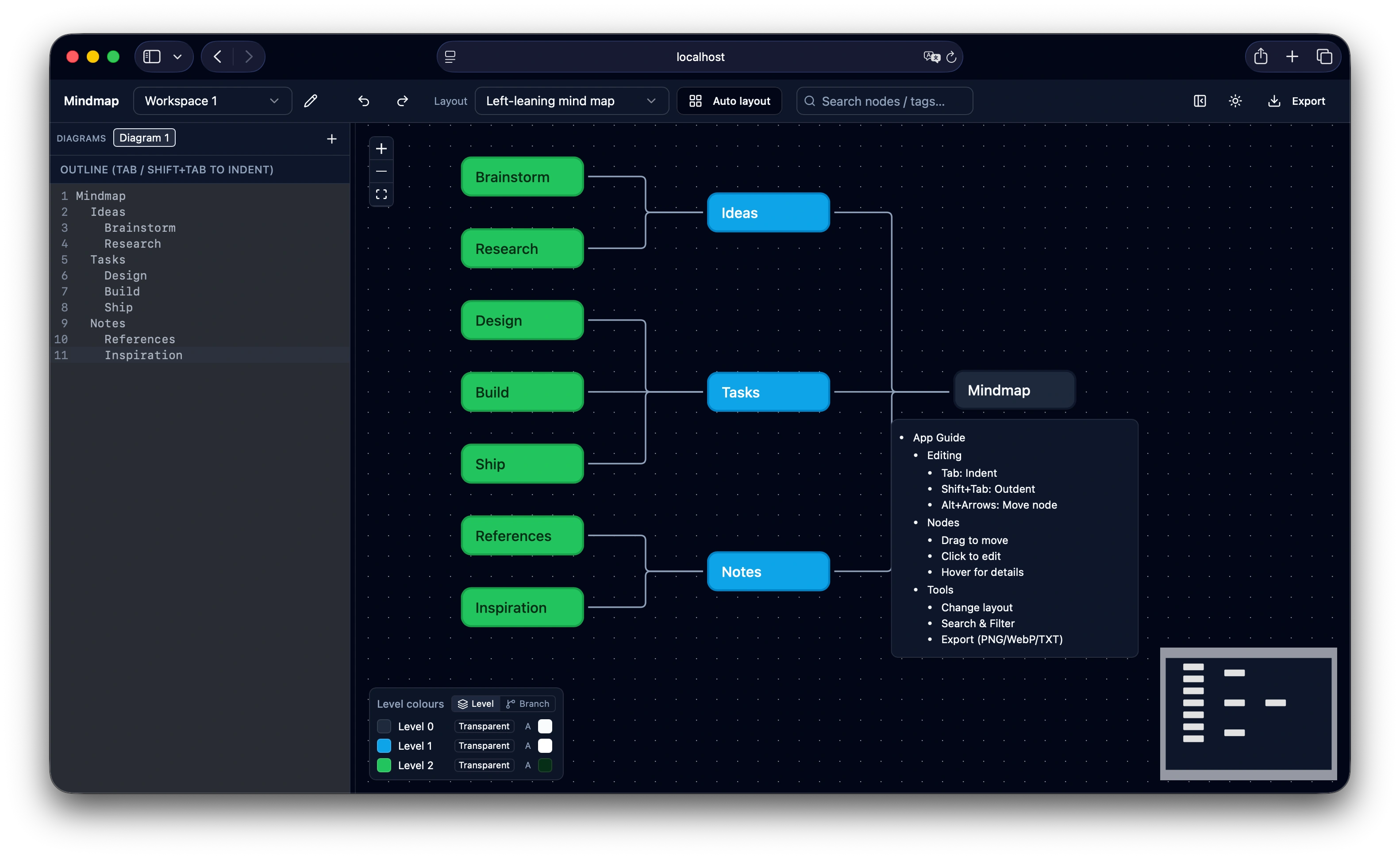Select the Research node
The width and height of the screenshot is (1400, 859).
[x=522, y=248]
